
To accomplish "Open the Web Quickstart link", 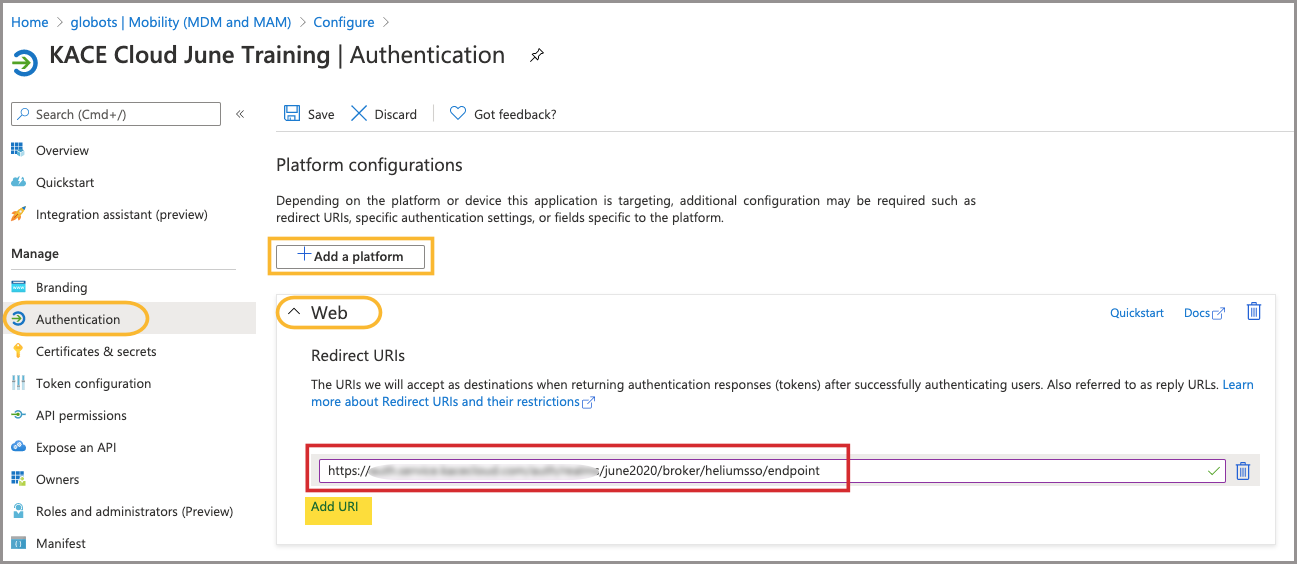I will (1136, 313).
